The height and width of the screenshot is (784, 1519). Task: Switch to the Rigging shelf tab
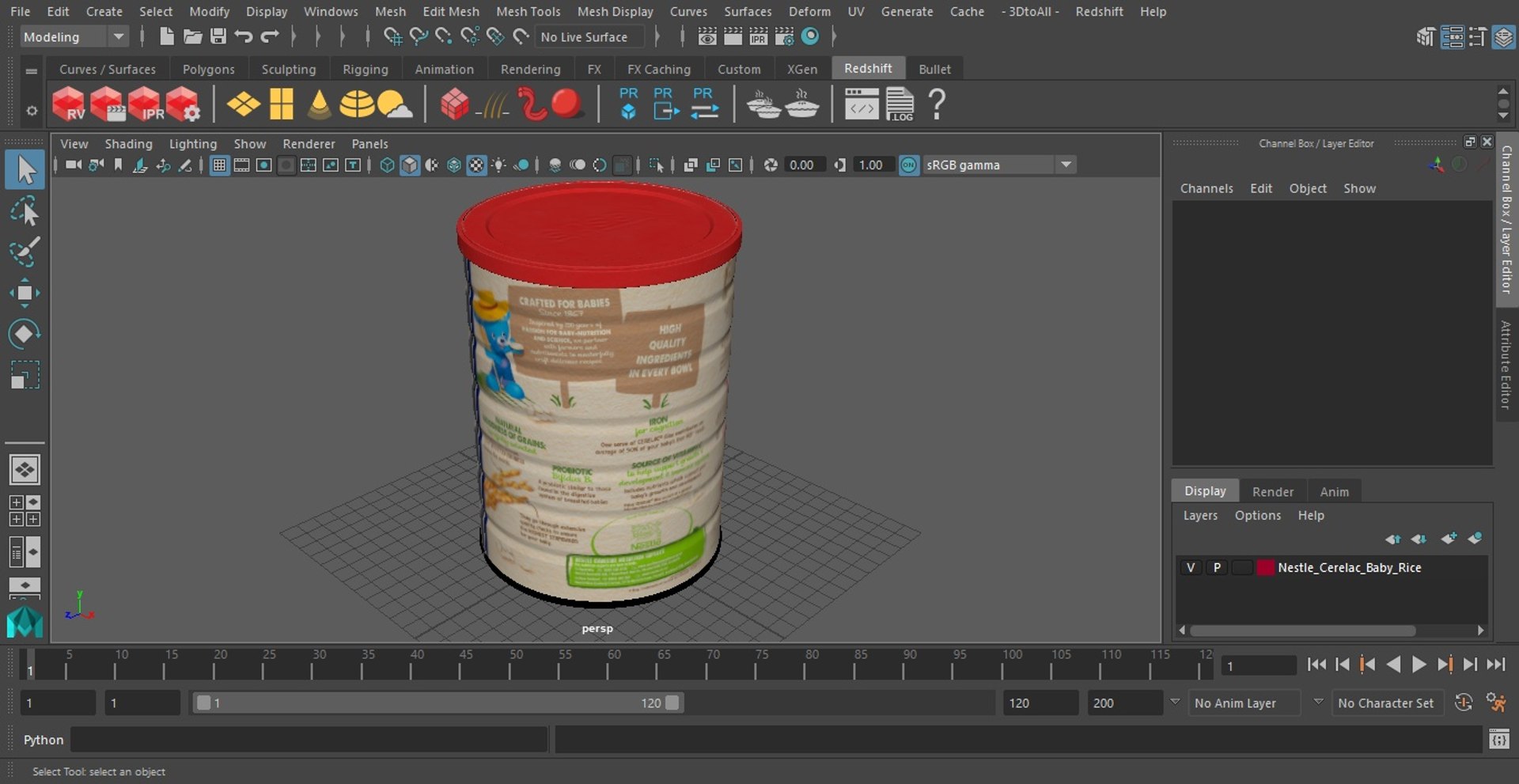tap(365, 70)
